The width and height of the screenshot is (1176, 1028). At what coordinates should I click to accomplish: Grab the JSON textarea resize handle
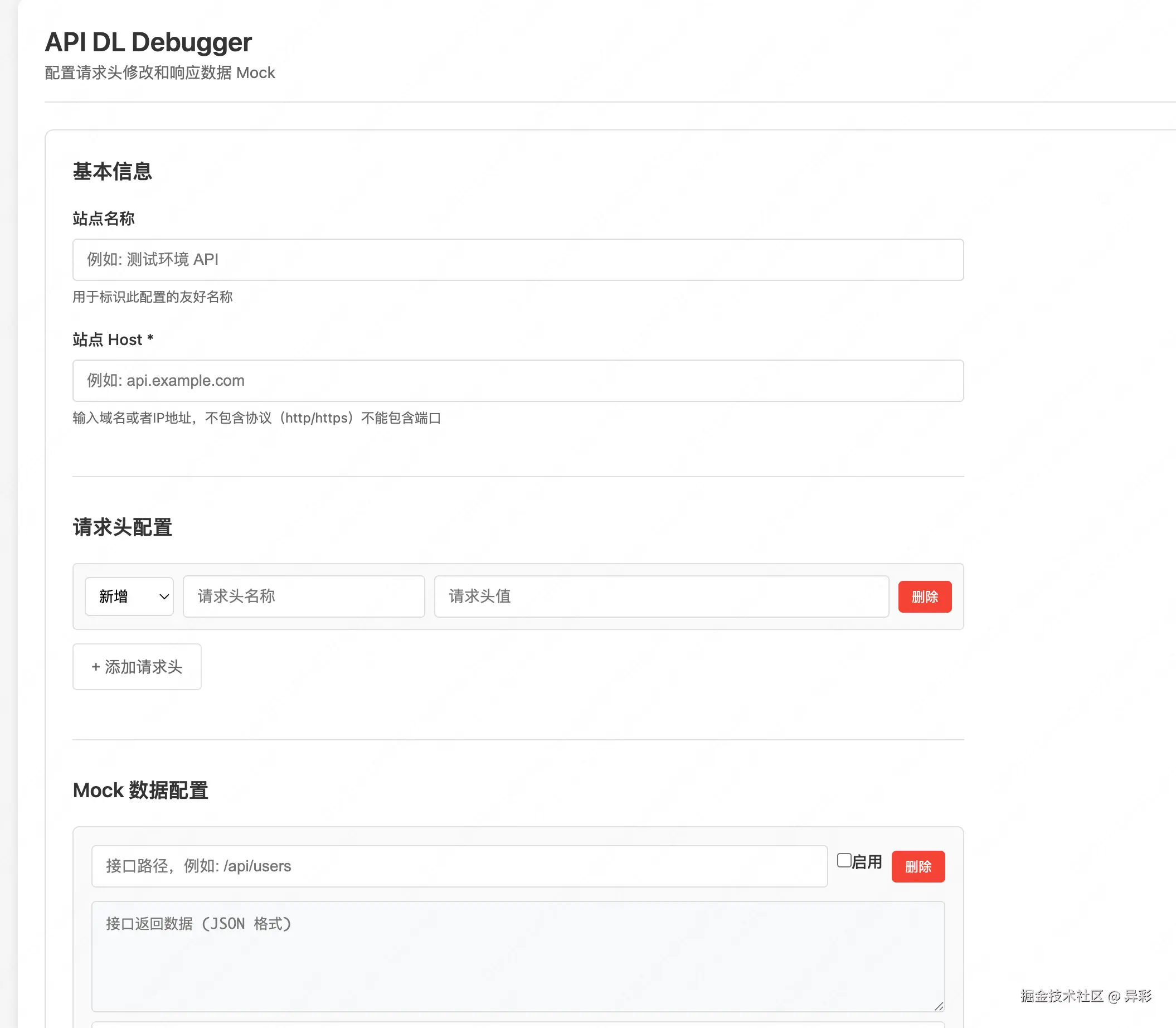tap(939, 1006)
